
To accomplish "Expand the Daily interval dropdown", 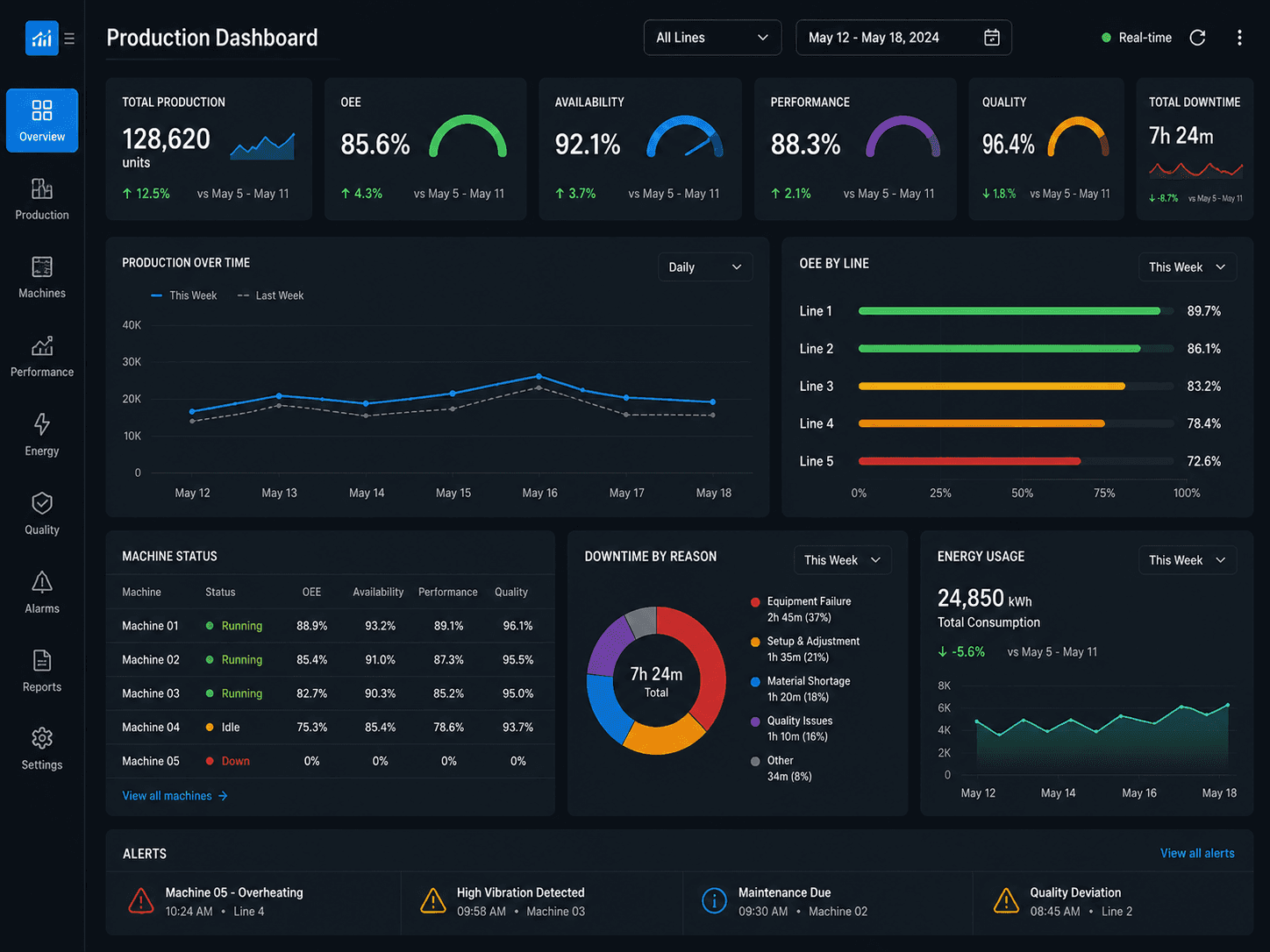I will coord(705,267).
